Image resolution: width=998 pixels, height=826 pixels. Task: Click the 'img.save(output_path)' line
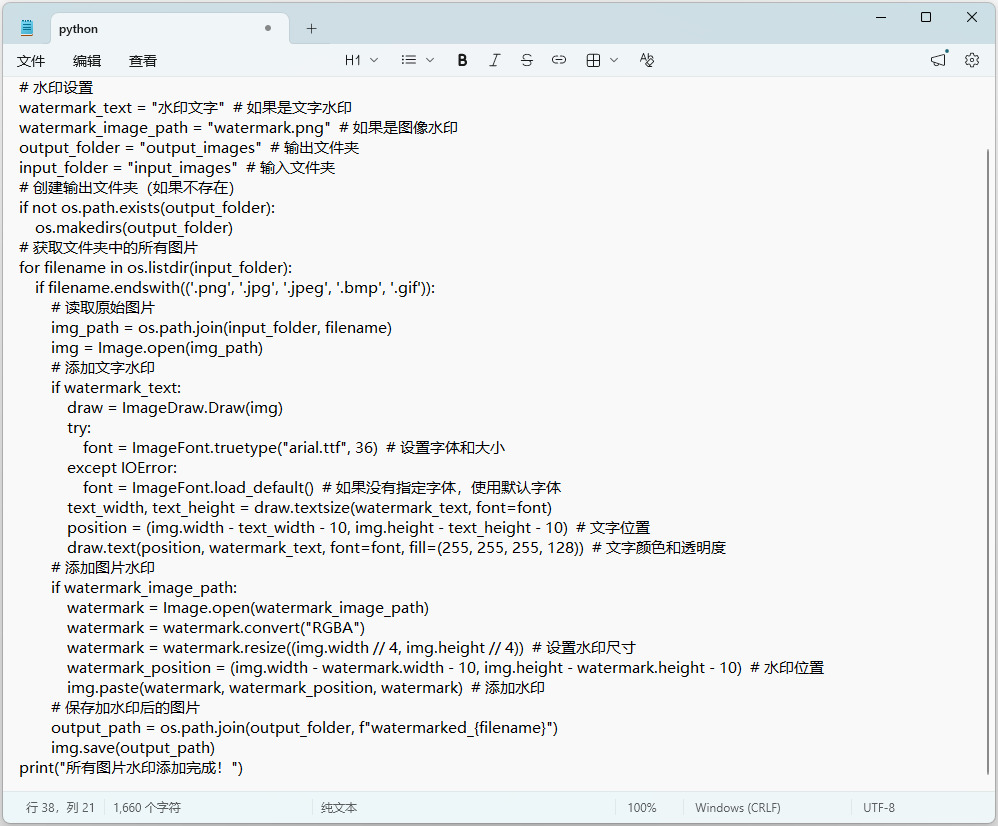coord(133,748)
